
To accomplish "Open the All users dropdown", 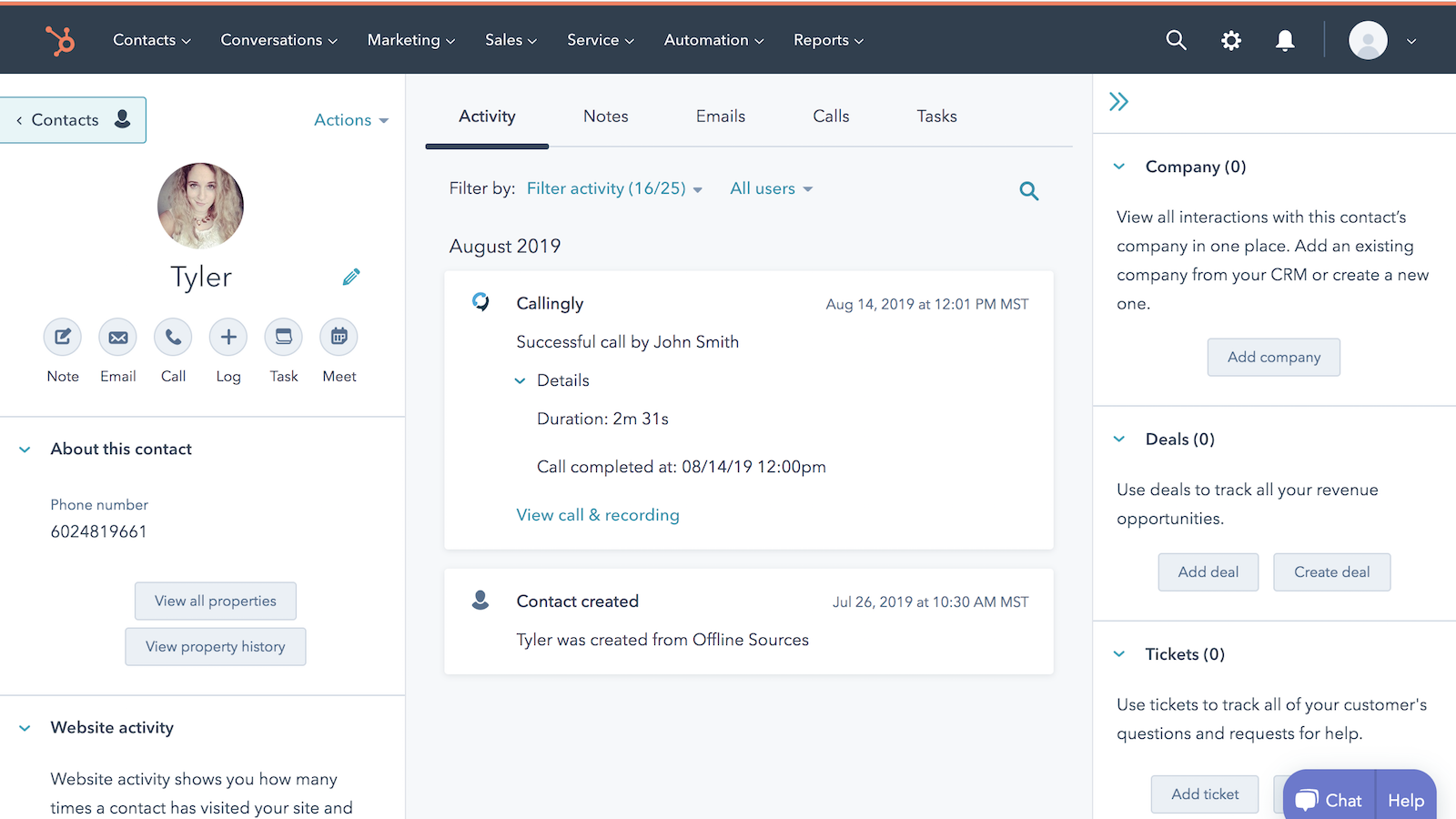I will 770,188.
